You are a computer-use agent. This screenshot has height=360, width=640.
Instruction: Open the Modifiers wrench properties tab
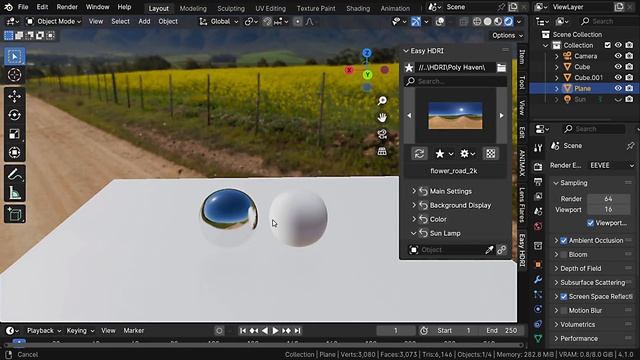(538, 280)
